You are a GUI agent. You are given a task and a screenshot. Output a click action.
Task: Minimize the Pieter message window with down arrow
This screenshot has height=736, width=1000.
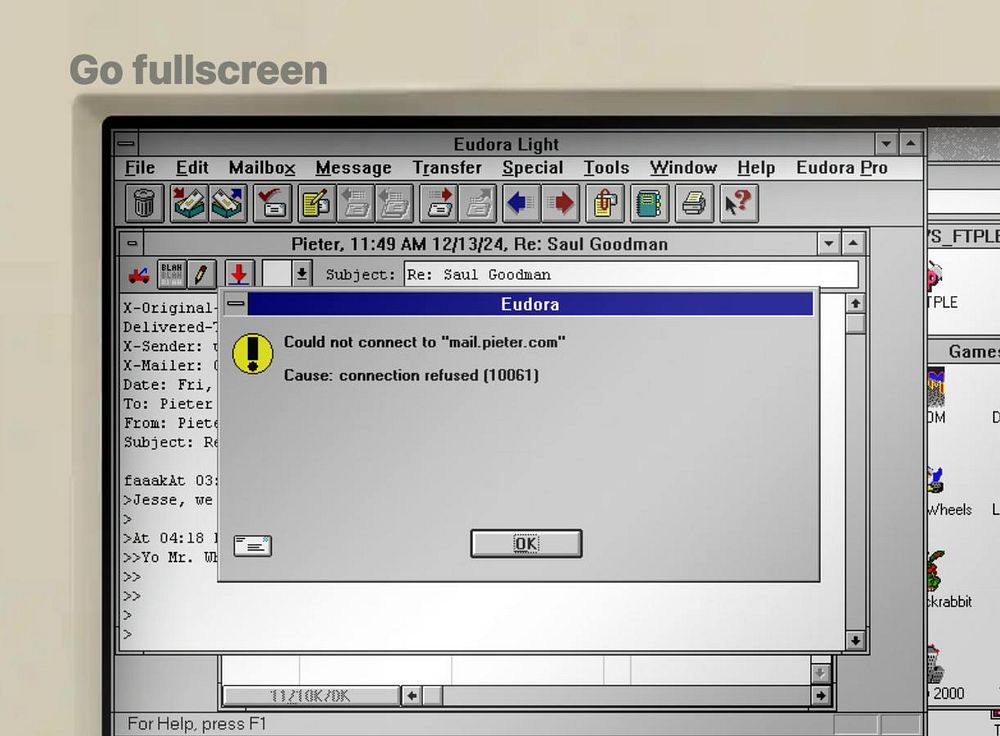click(828, 244)
